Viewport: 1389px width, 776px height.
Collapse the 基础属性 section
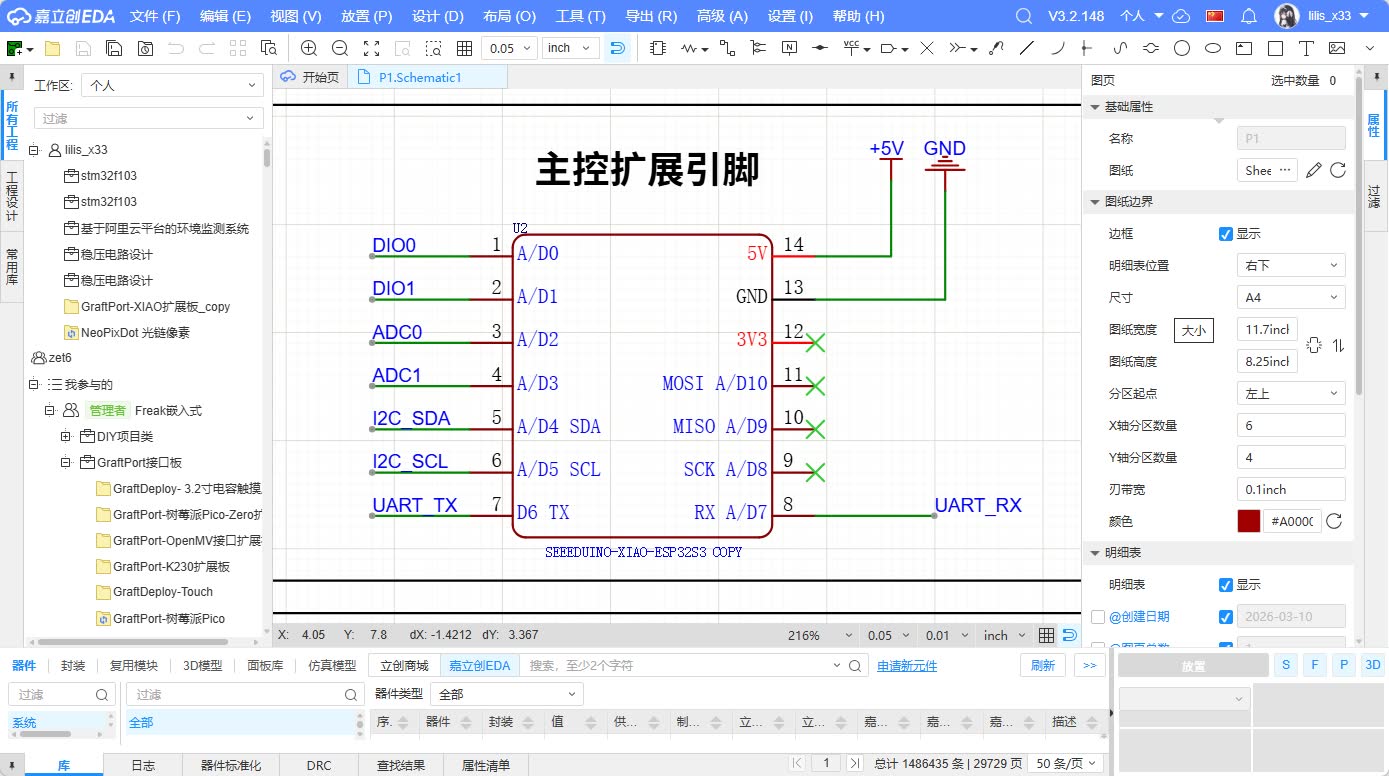pyautogui.click(x=1095, y=107)
